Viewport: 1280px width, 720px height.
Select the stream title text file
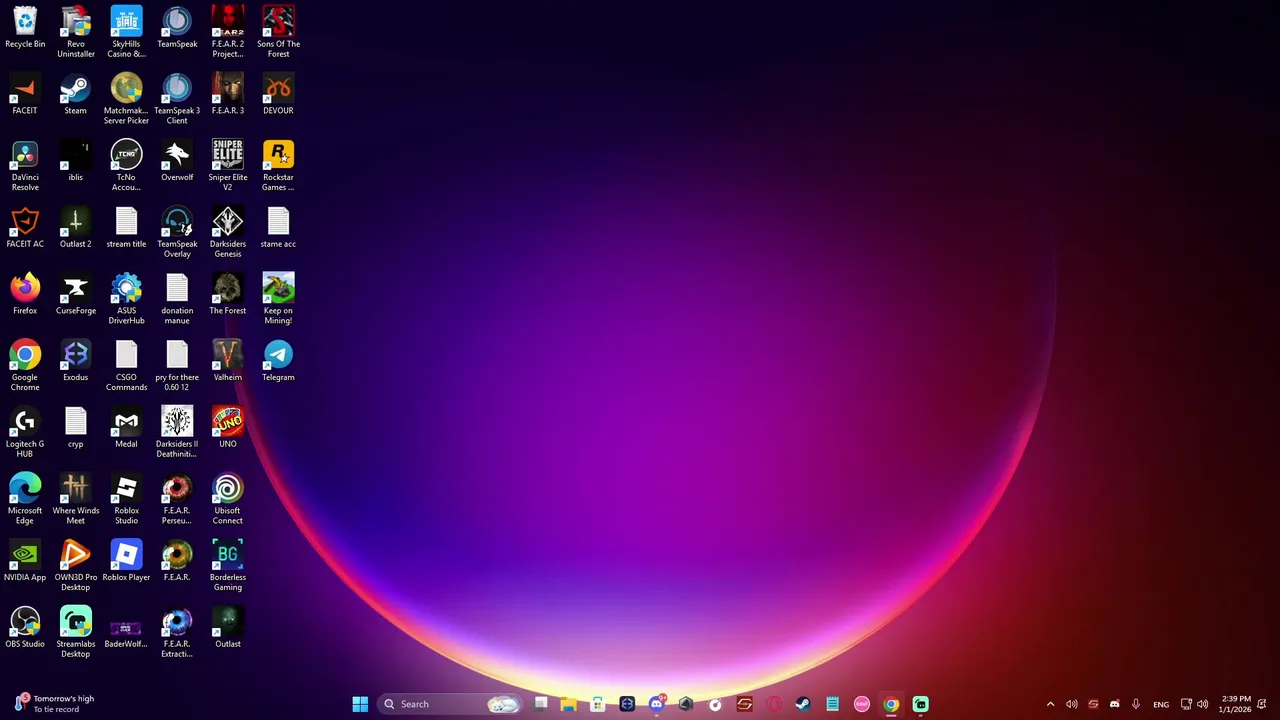[x=126, y=228]
